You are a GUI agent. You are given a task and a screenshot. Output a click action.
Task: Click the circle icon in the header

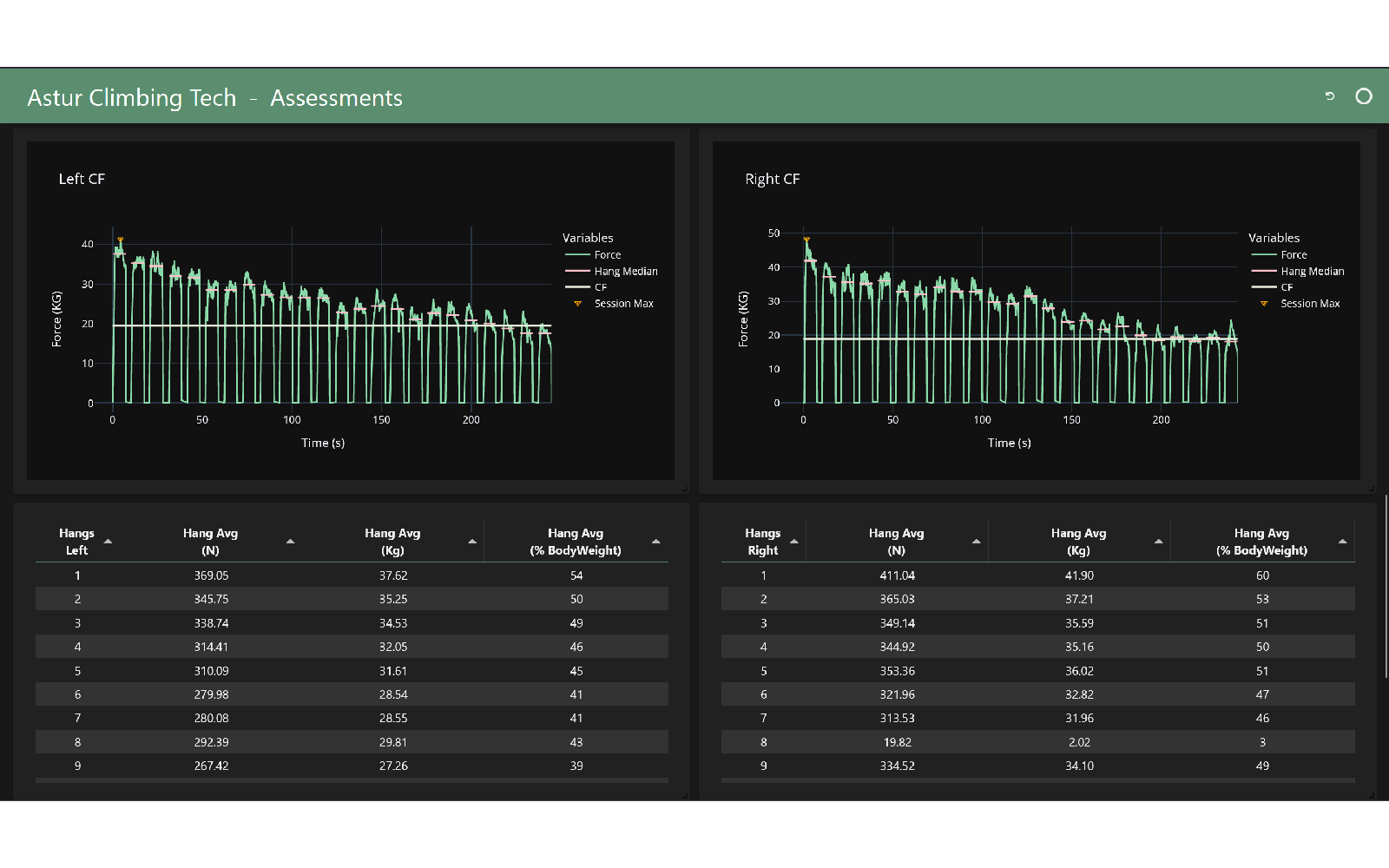point(1364,96)
